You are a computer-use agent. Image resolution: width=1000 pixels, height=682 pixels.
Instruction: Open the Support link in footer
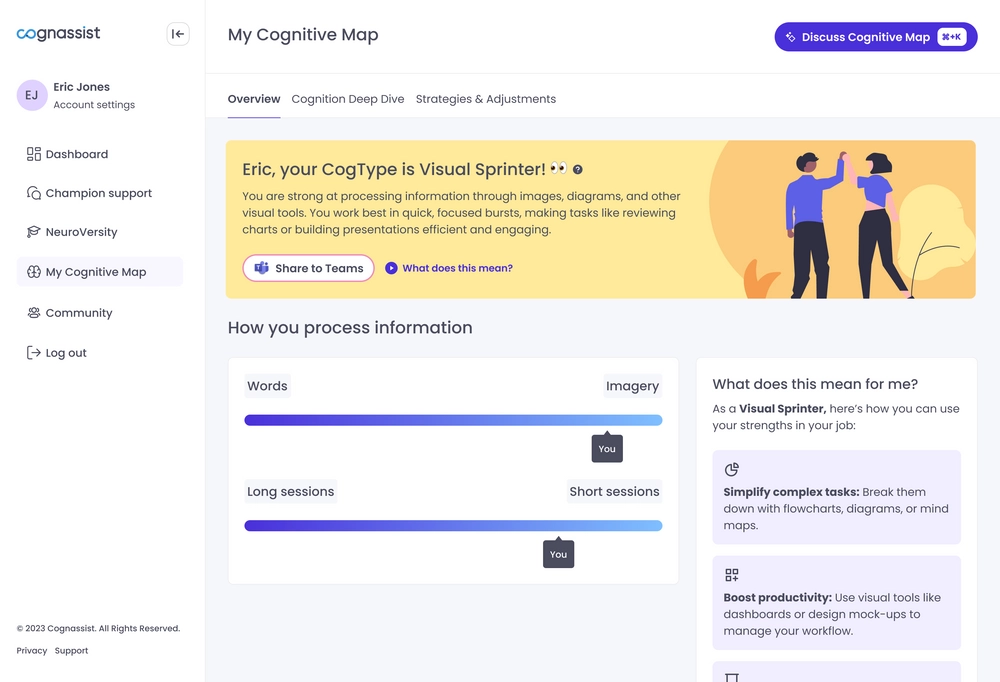coord(71,651)
